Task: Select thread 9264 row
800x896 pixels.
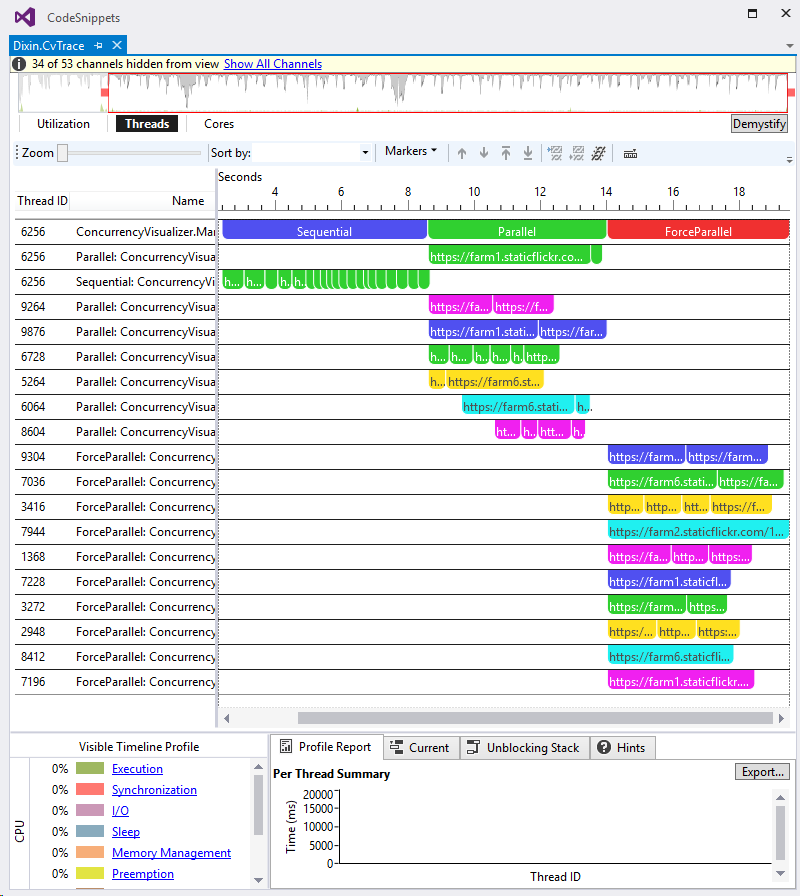Action: click(402, 307)
